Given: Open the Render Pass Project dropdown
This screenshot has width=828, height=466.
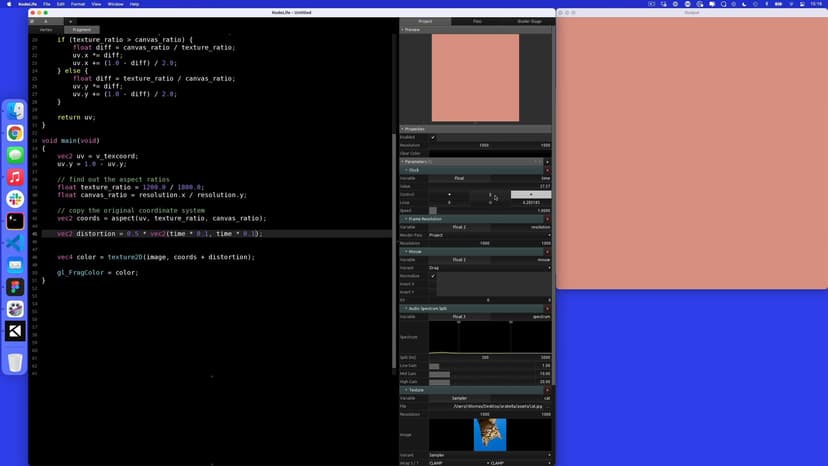Looking at the screenshot, I should [490, 235].
